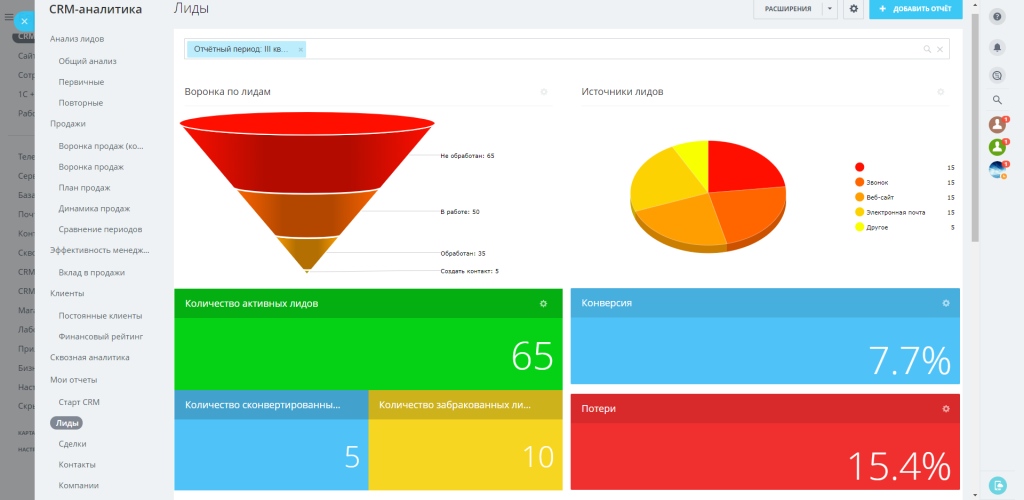Viewport: 1024px width, 500px height.
Task: Click the Добавить отчёт button
Action: pyautogui.click(x=916, y=9)
